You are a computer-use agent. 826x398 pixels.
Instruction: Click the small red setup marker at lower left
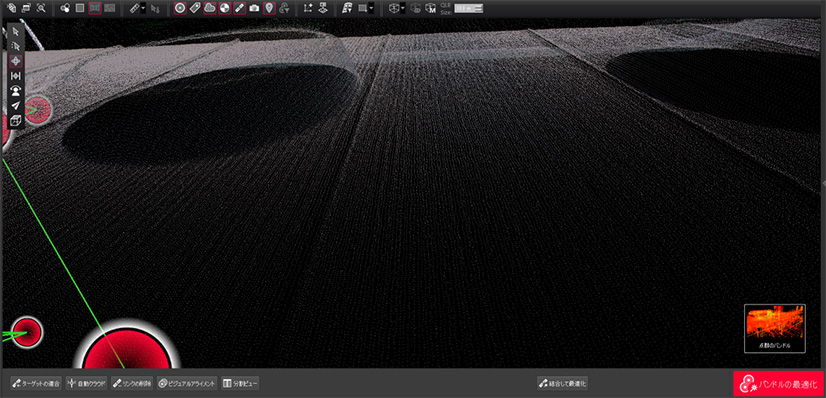tap(27, 332)
